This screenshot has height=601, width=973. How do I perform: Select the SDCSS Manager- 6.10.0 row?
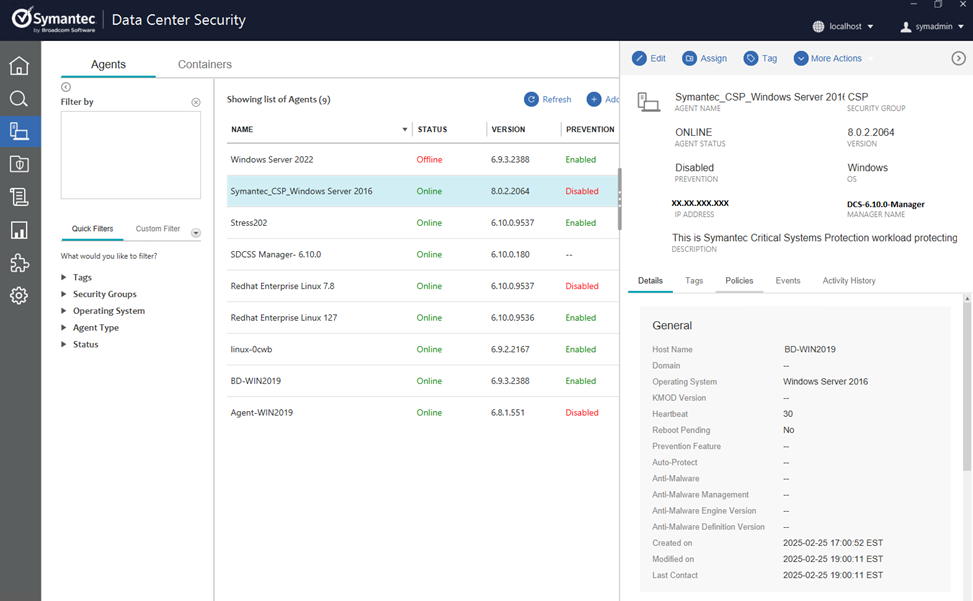point(423,254)
